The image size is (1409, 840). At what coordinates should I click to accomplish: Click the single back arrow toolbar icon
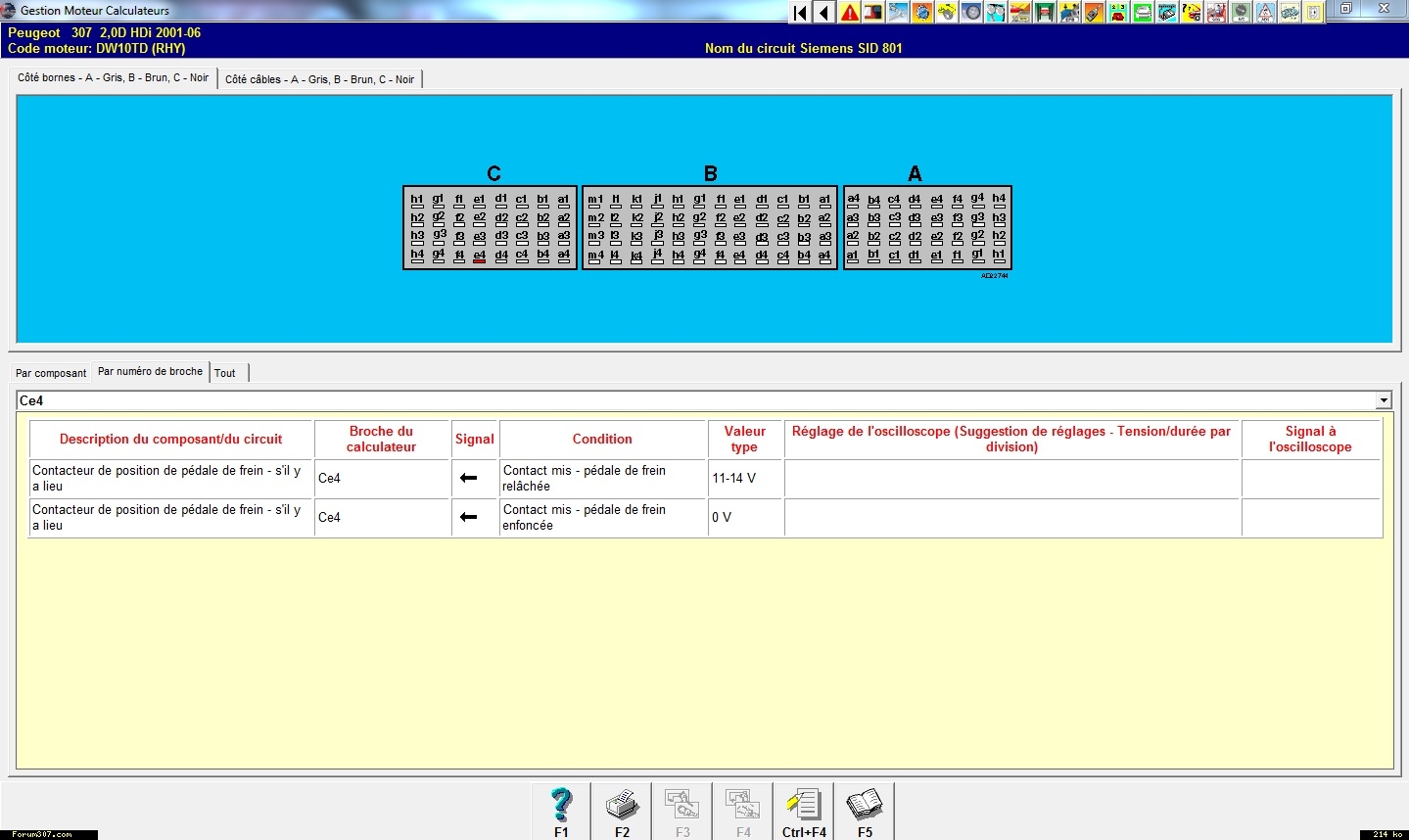point(824,12)
